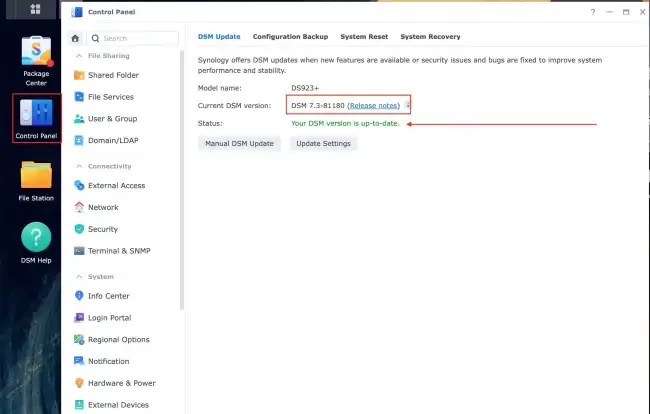Collapse the File Sharing section
Screen dimensions: 650x414
[79, 56]
